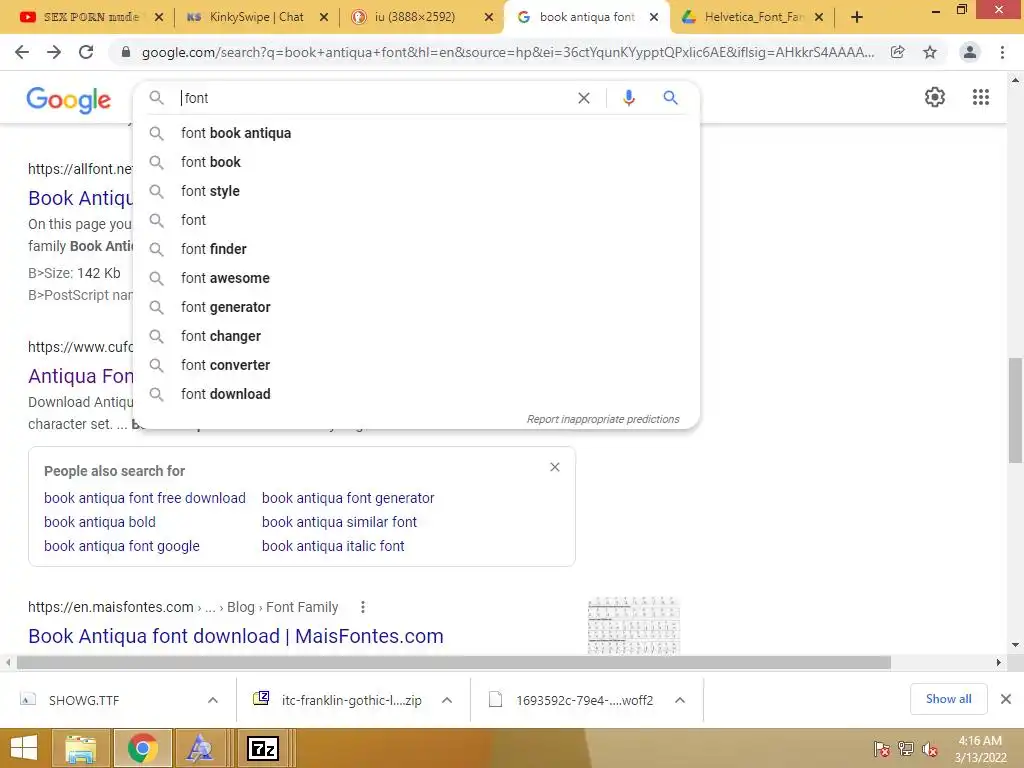The width and height of the screenshot is (1024, 768).
Task: Choose suggestion font converter
Action: pyautogui.click(x=416, y=365)
